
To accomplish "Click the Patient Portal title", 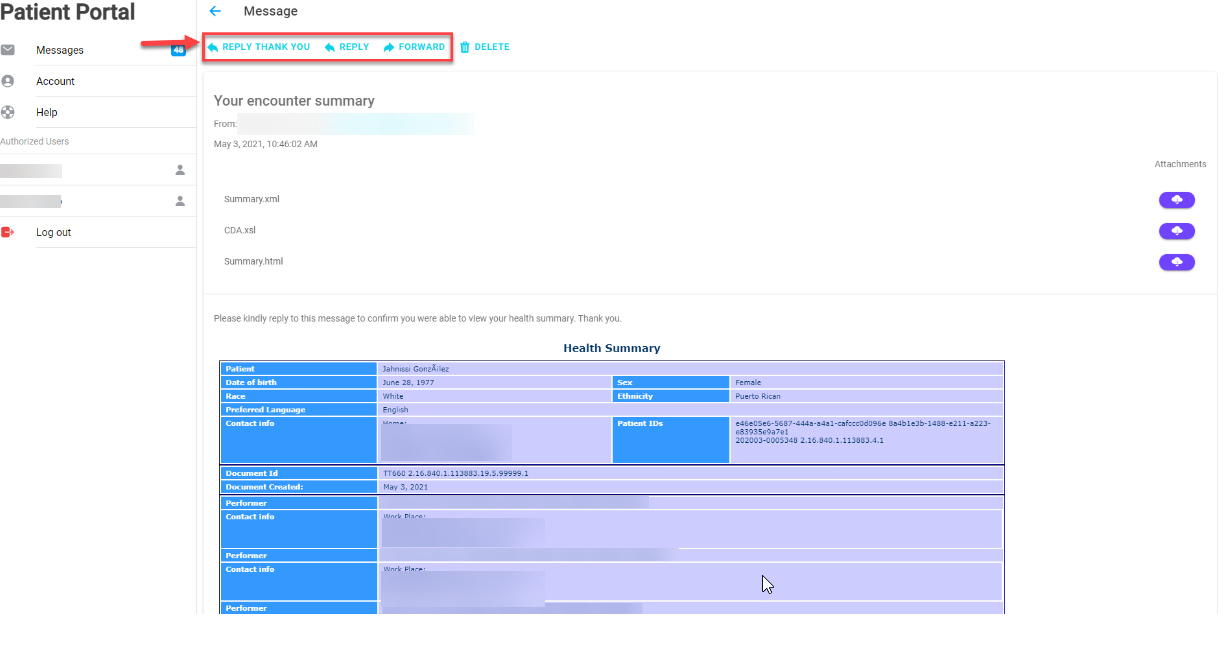I will [68, 12].
